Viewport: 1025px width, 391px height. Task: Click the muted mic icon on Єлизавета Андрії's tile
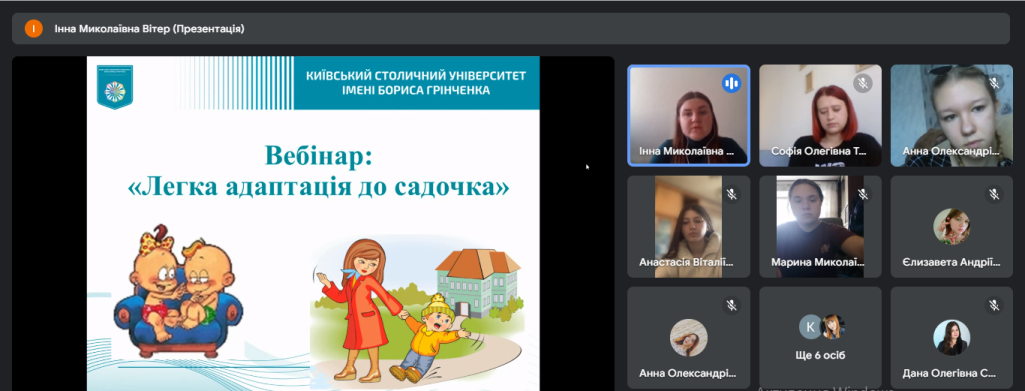(x=994, y=194)
